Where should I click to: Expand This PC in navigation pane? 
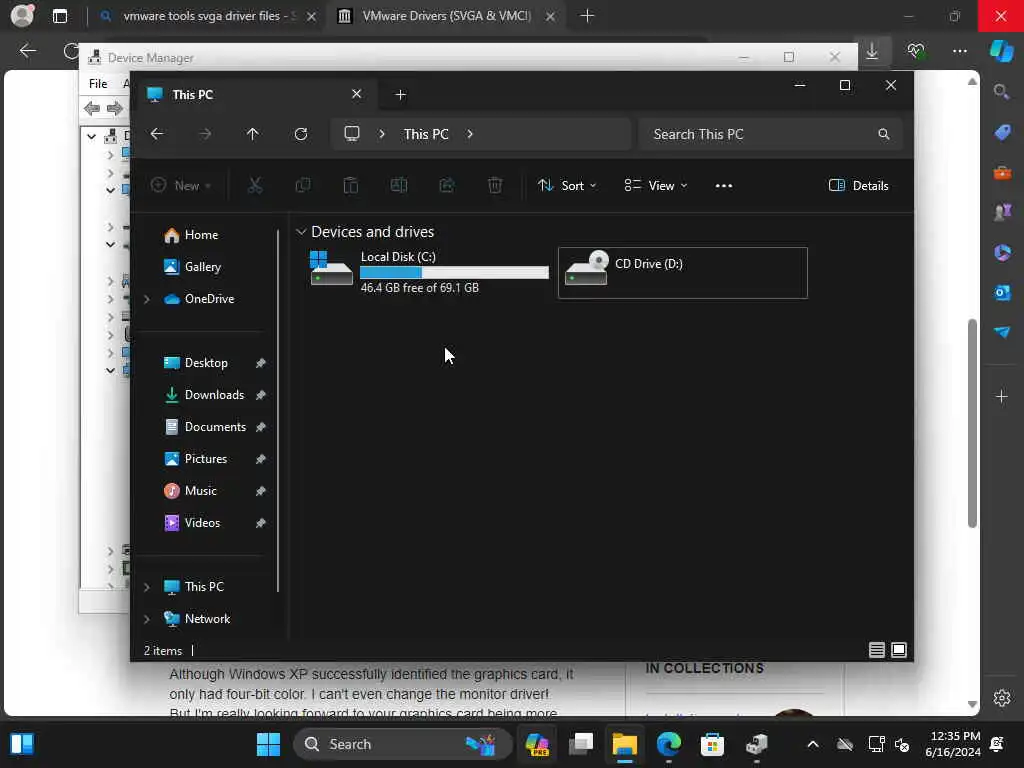pyautogui.click(x=147, y=587)
